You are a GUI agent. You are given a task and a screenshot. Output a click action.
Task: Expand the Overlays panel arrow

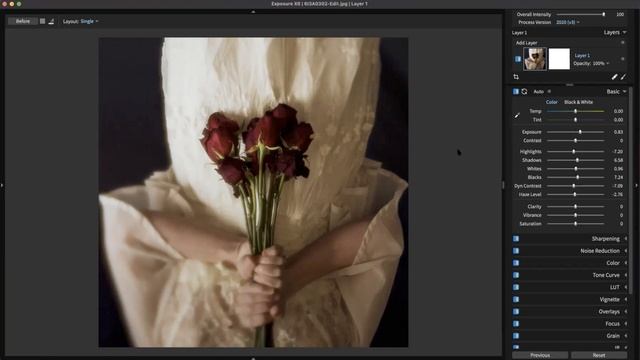point(625,312)
